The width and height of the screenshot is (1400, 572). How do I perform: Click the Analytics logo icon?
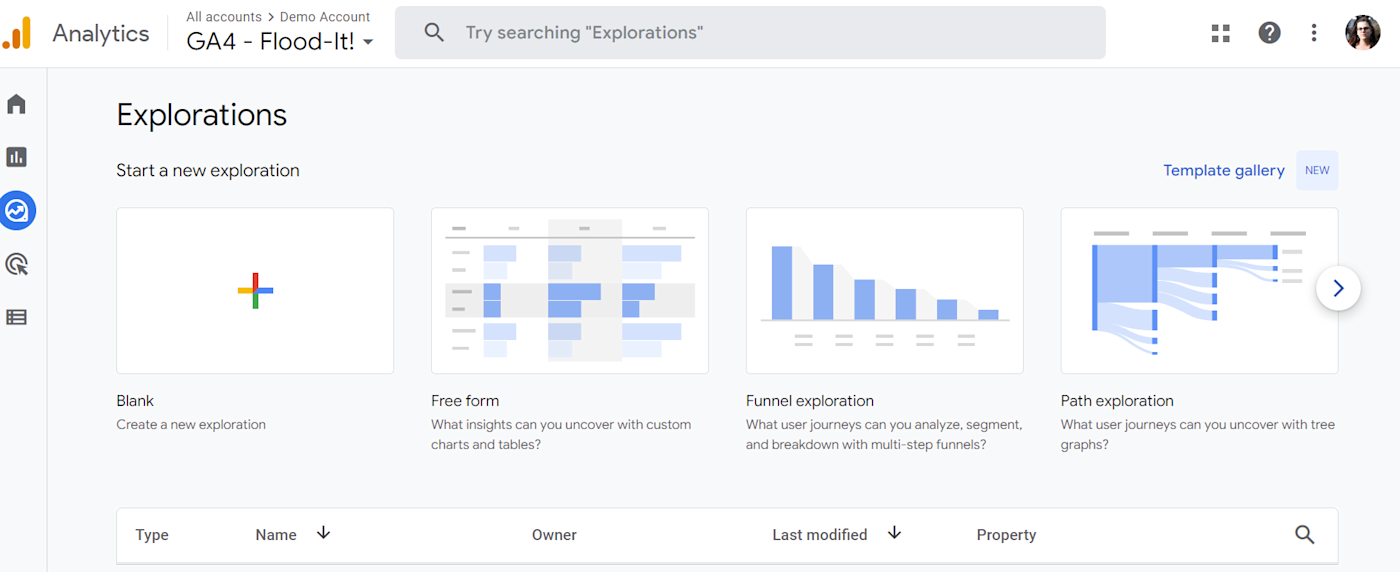pos(17,33)
